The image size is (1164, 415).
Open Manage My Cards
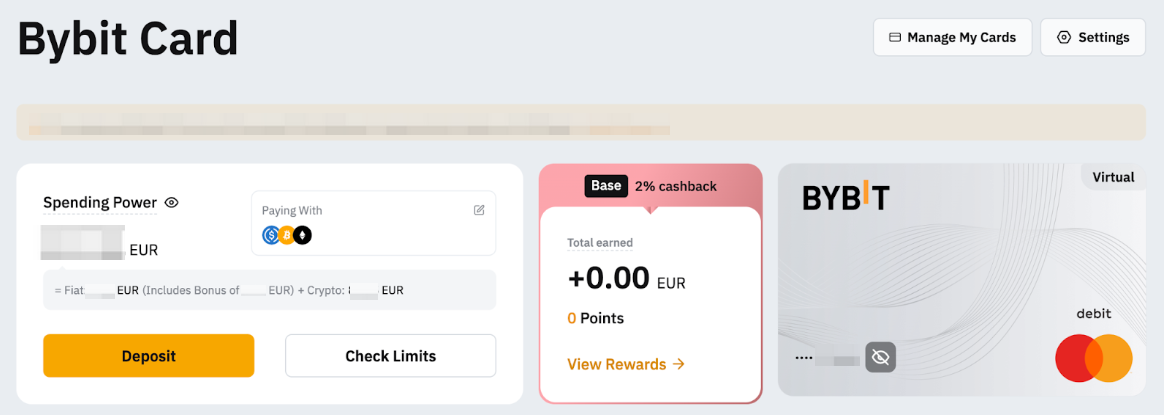pyautogui.click(x=952, y=37)
